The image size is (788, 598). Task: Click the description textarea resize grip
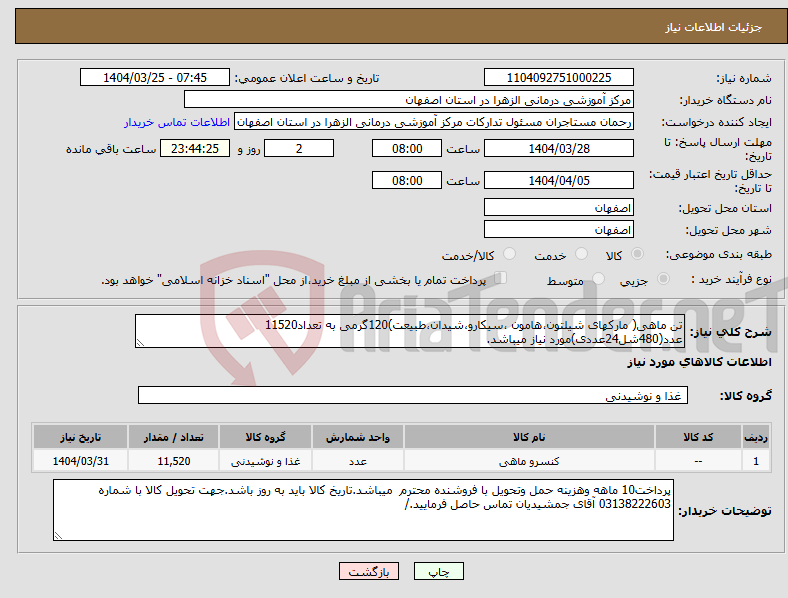pos(140,343)
